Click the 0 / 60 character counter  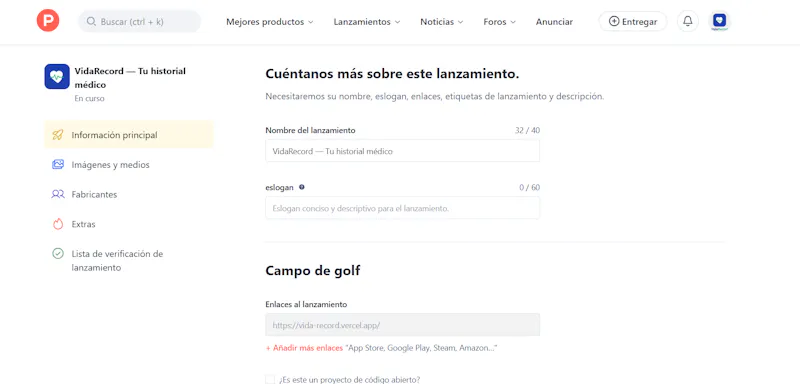529,188
